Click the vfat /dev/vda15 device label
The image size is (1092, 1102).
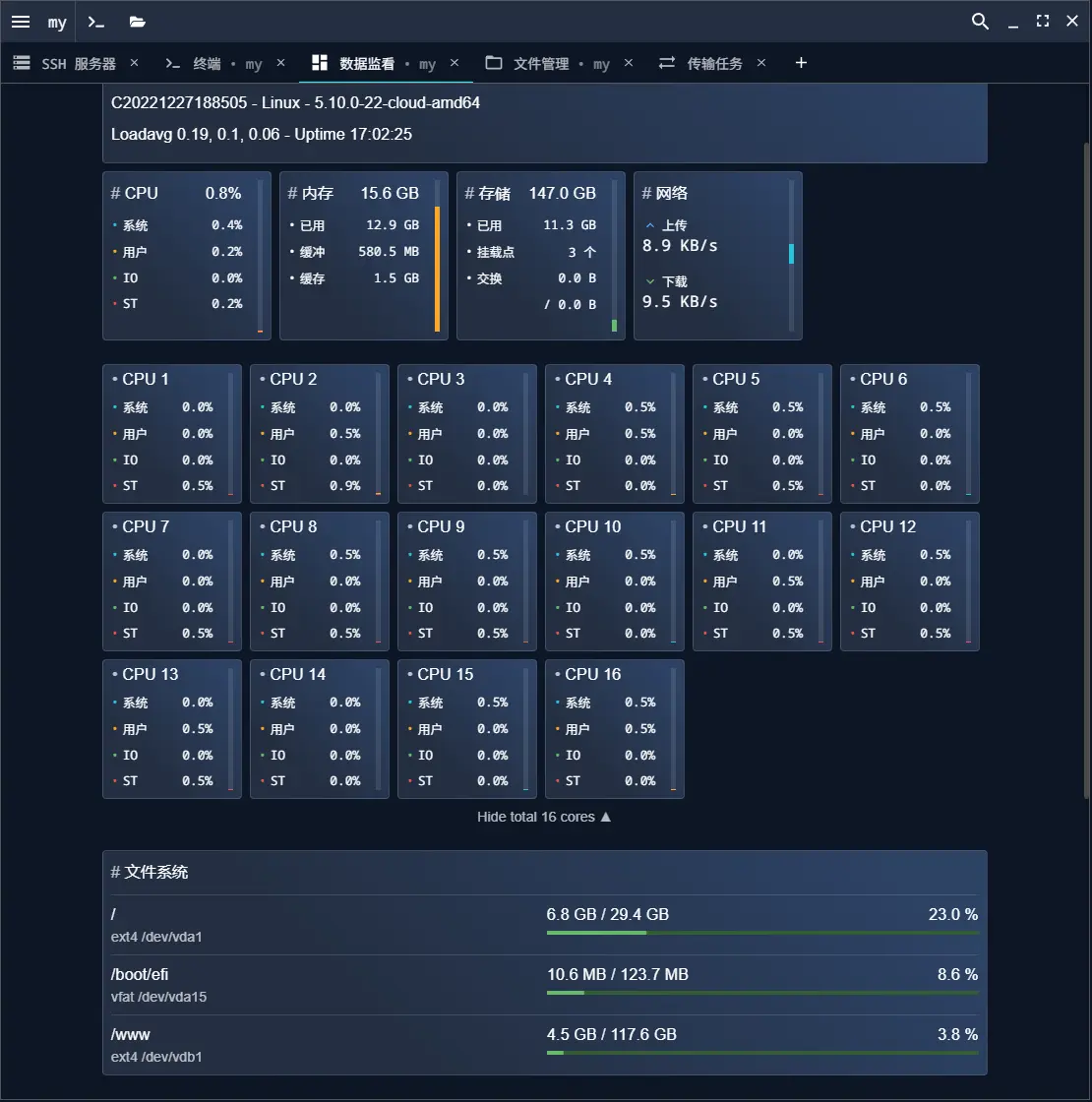(158, 997)
